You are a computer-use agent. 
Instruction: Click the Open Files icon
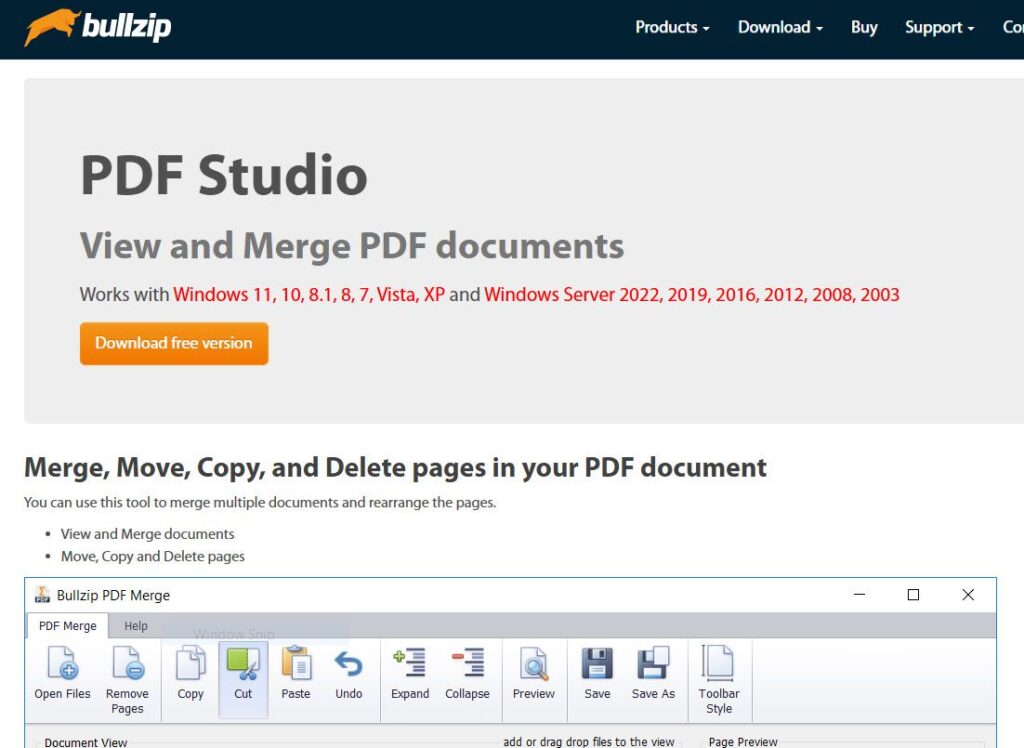62,665
